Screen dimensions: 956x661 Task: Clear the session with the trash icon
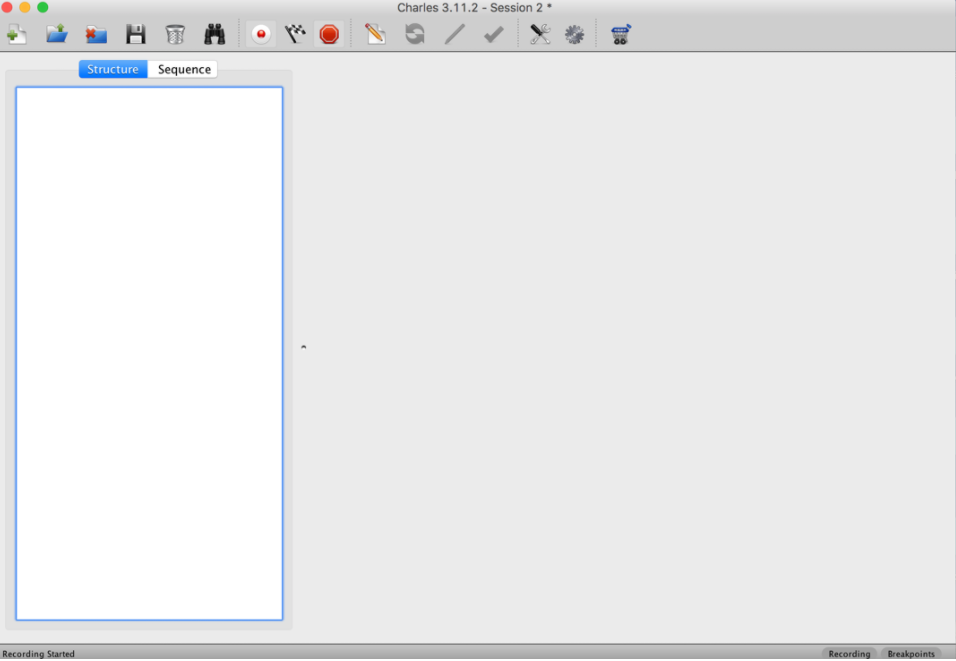click(175, 35)
